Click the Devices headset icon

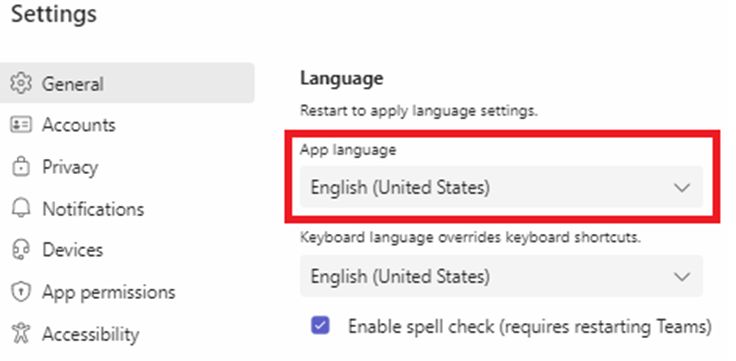tap(21, 250)
